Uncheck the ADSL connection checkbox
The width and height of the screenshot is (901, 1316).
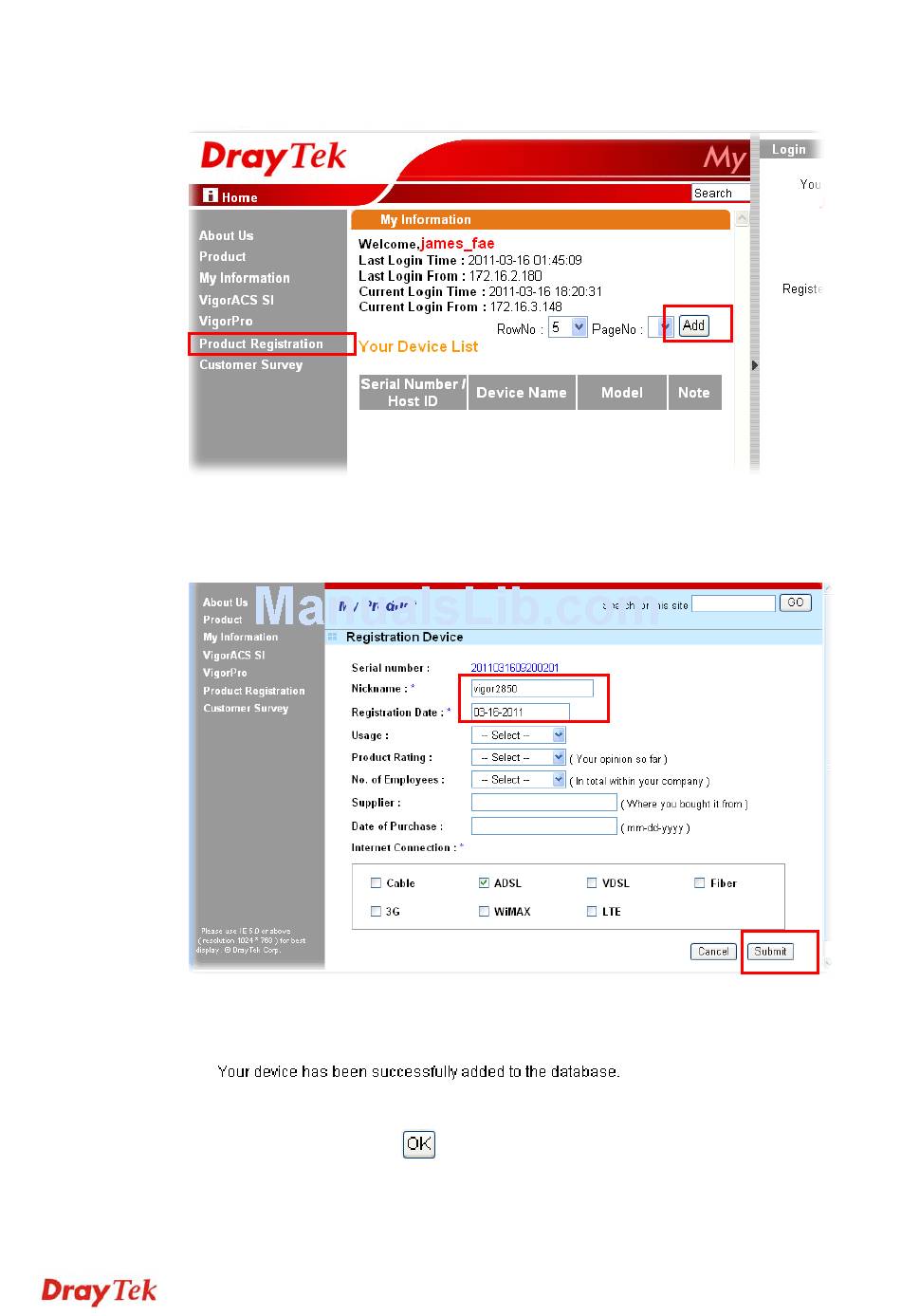coord(485,883)
